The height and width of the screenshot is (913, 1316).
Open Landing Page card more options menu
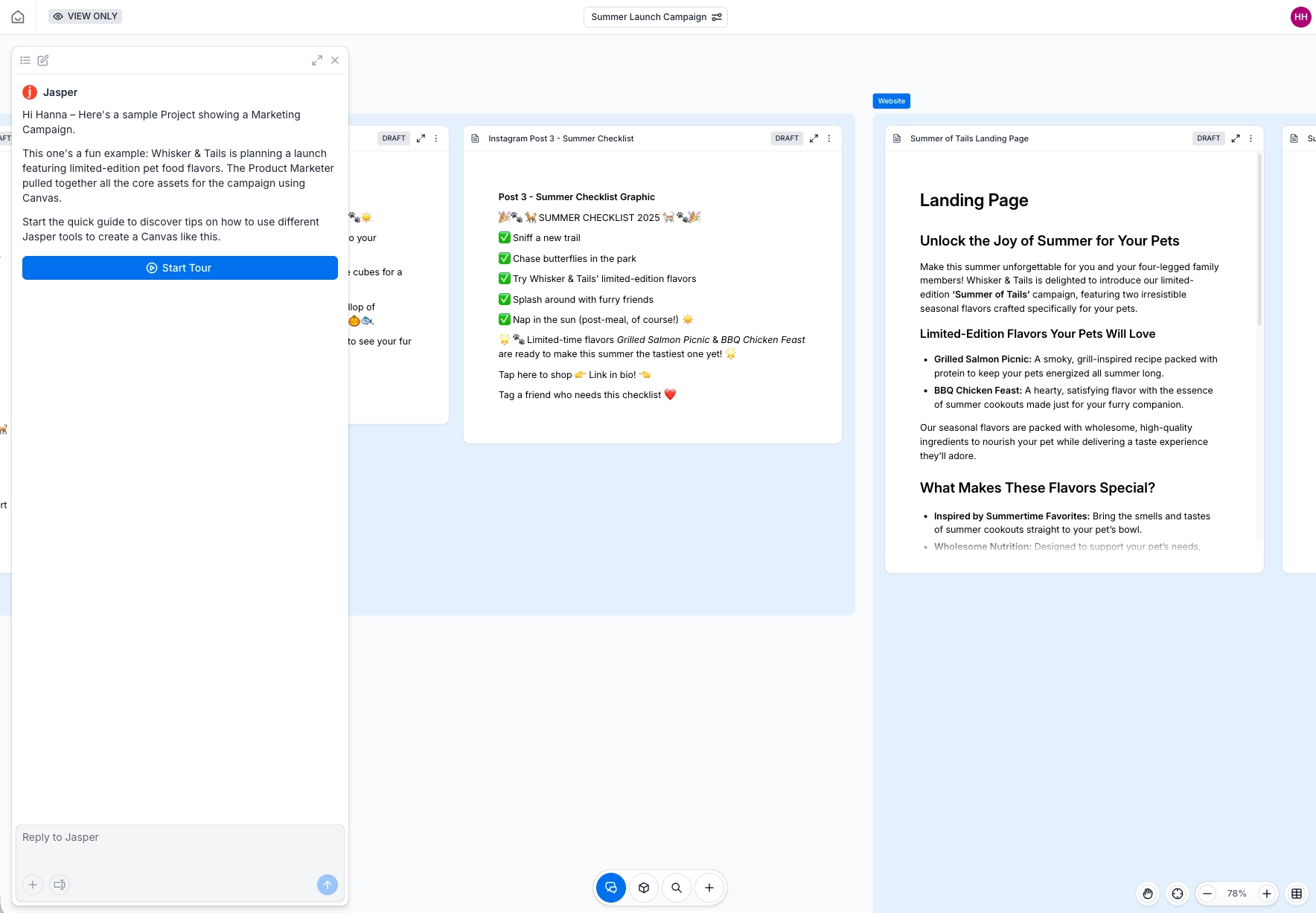coord(1251,138)
